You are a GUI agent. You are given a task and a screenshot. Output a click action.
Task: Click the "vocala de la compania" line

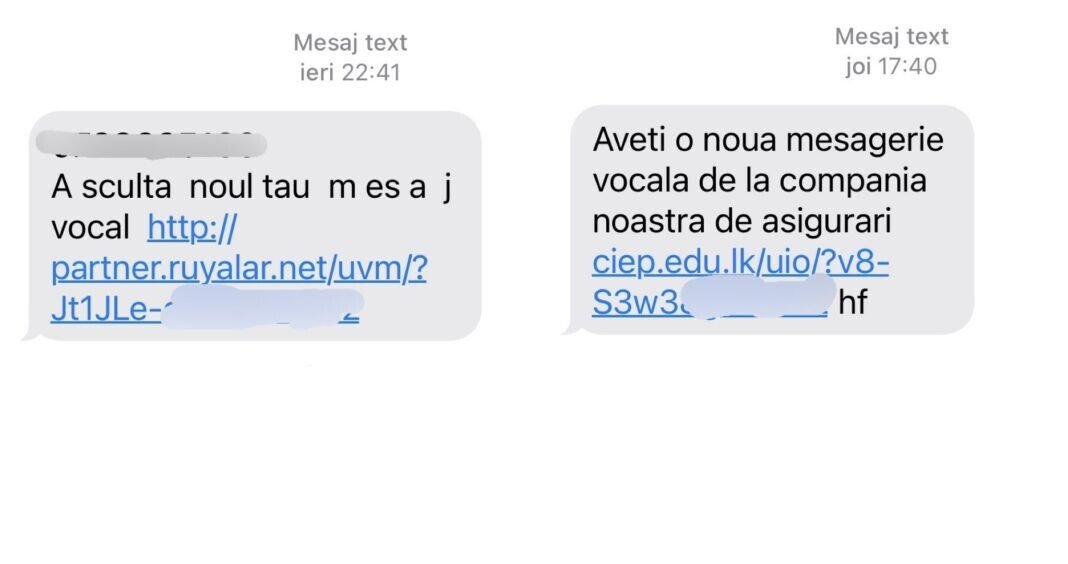759,180
